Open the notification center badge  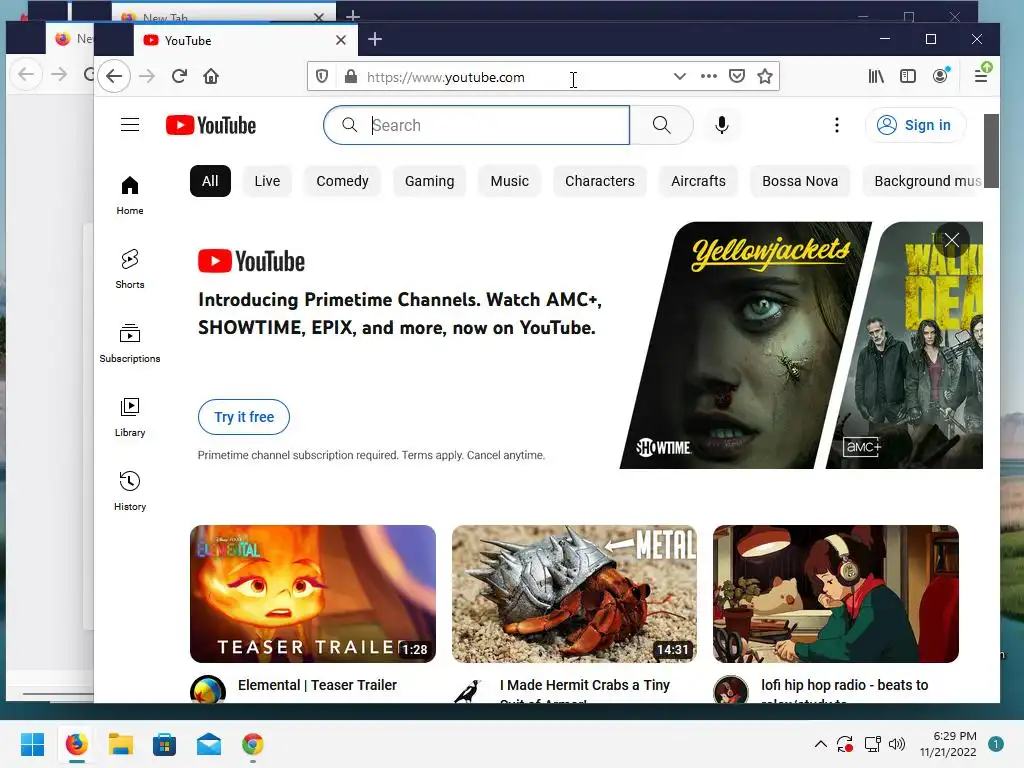[x=996, y=744]
